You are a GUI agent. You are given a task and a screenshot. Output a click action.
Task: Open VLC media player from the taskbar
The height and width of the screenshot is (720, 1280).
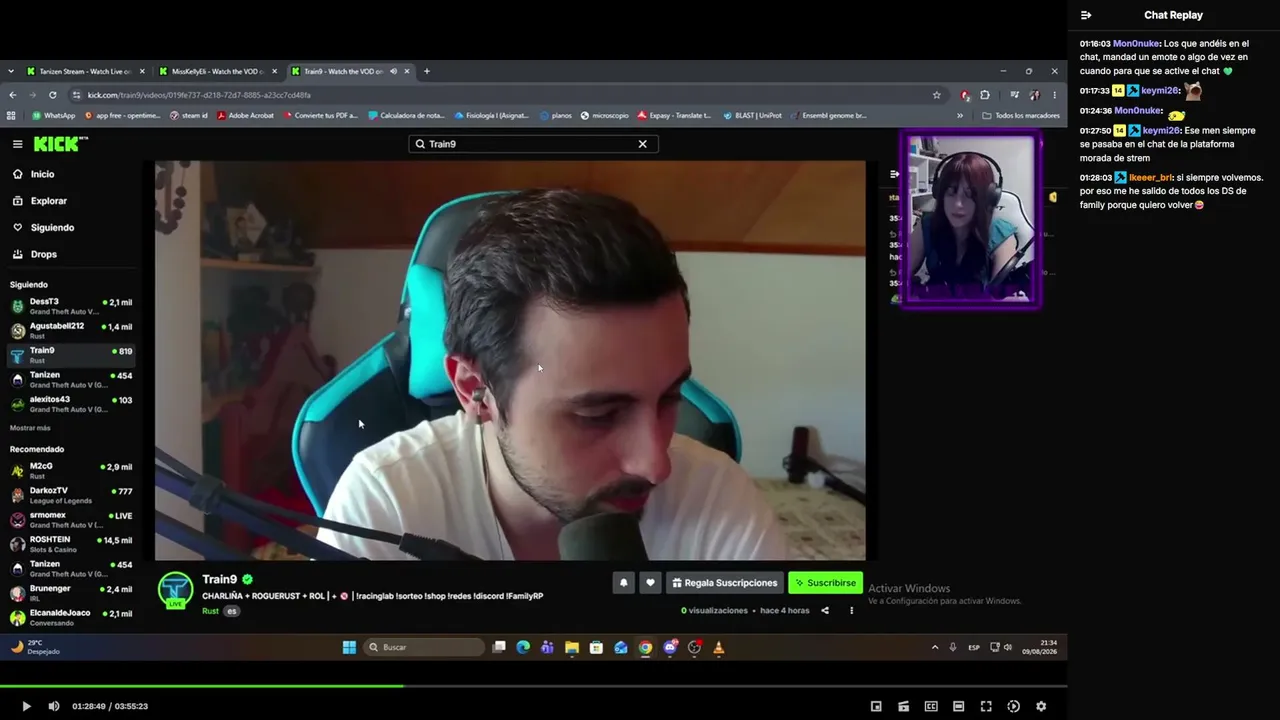pyautogui.click(x=719, y=647)
